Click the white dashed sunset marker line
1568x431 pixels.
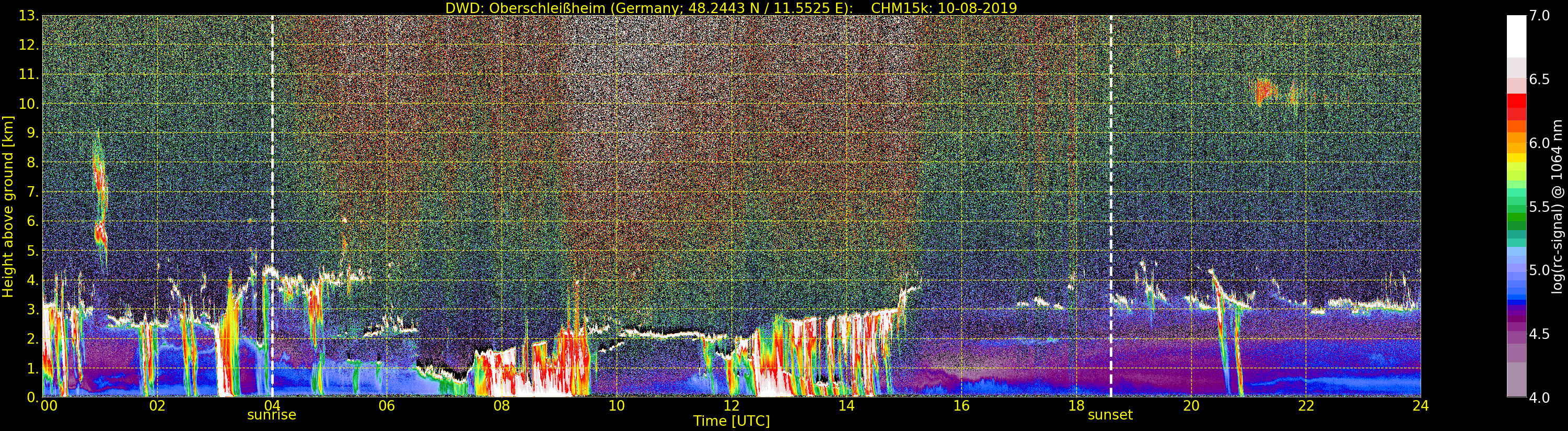pos(1111,206)
